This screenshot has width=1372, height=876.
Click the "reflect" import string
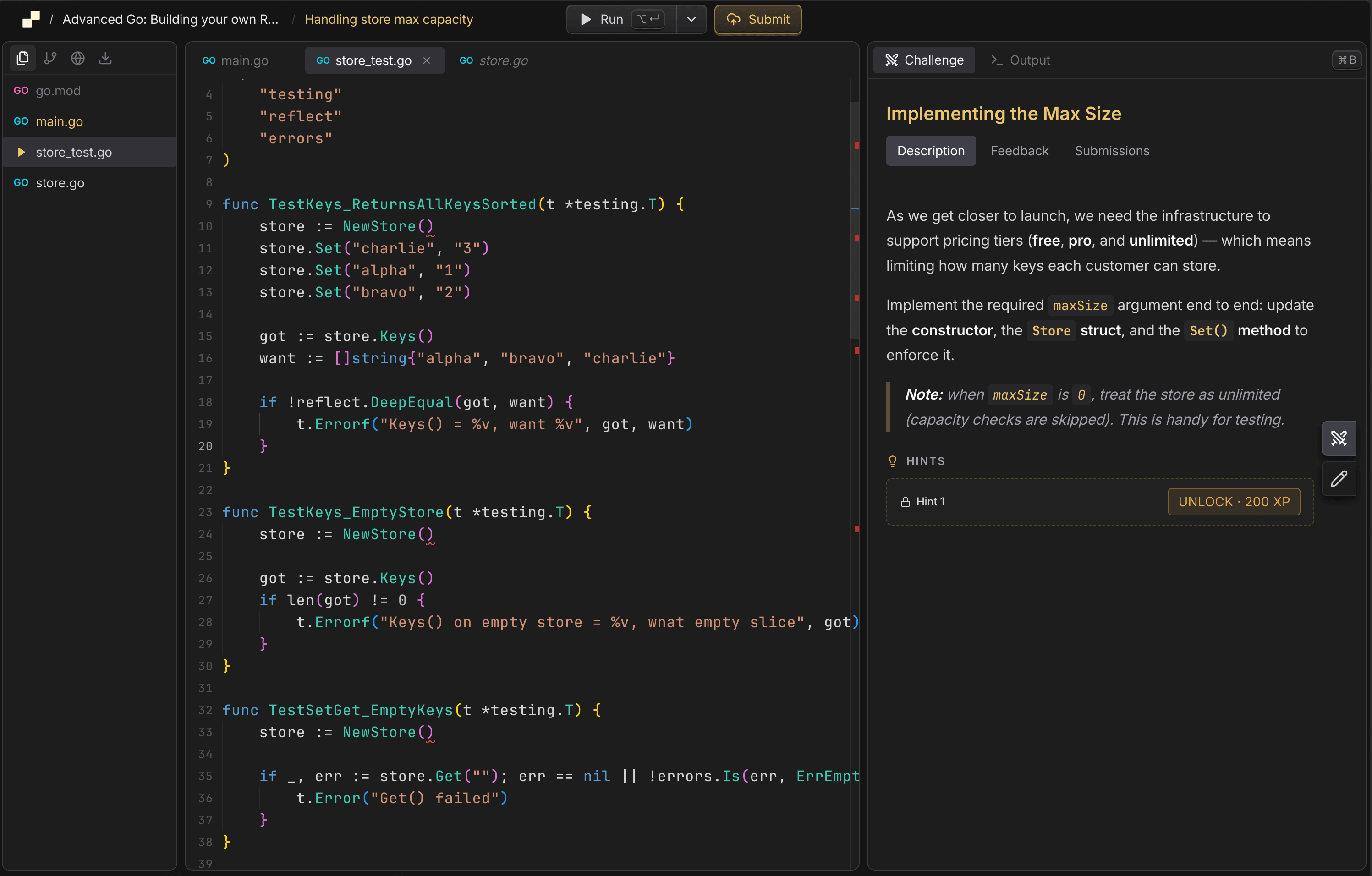pos(300,116)
